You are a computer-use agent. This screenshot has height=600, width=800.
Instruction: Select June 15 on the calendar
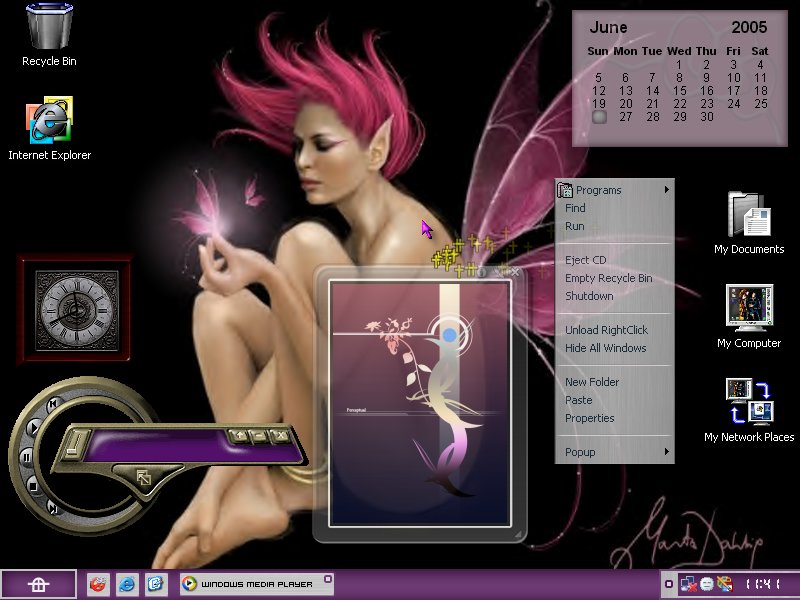pyautogui.click(x=680, y=91)
